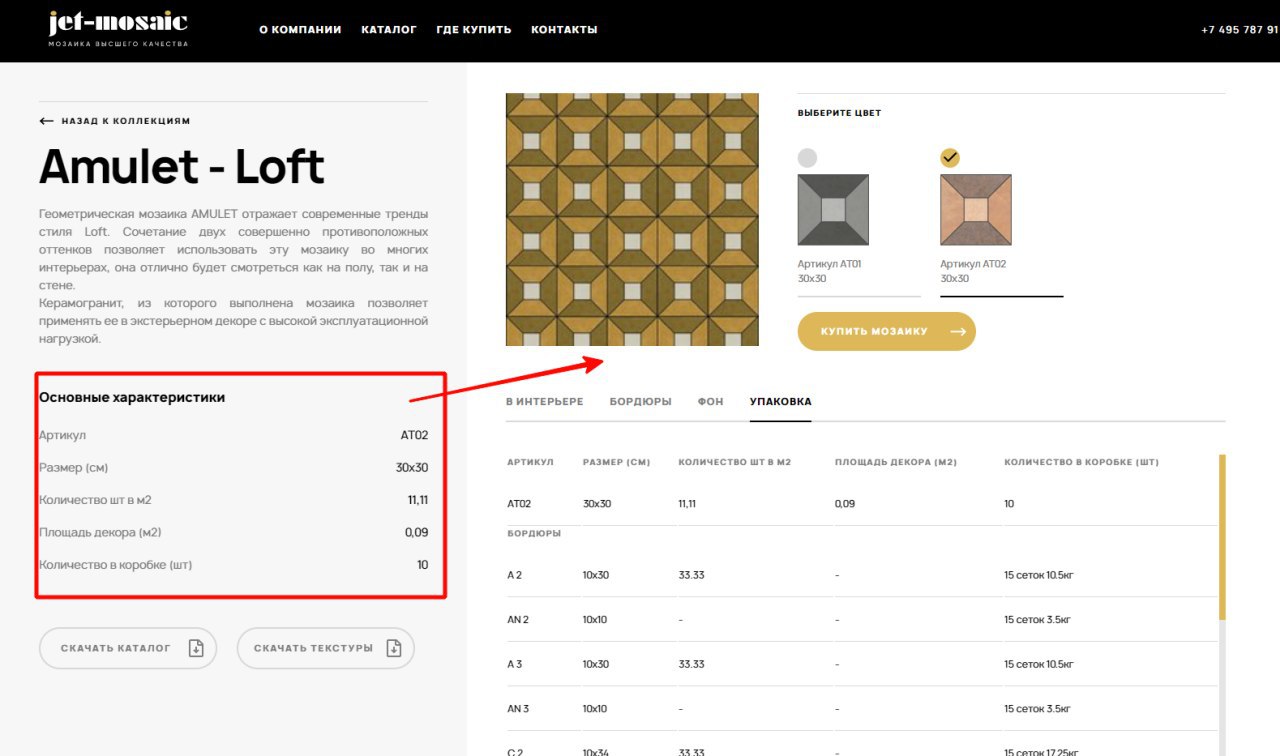Switch to В интерьере tab
The width and height of the screenshot is (1280, 756).
click(545, 401)
